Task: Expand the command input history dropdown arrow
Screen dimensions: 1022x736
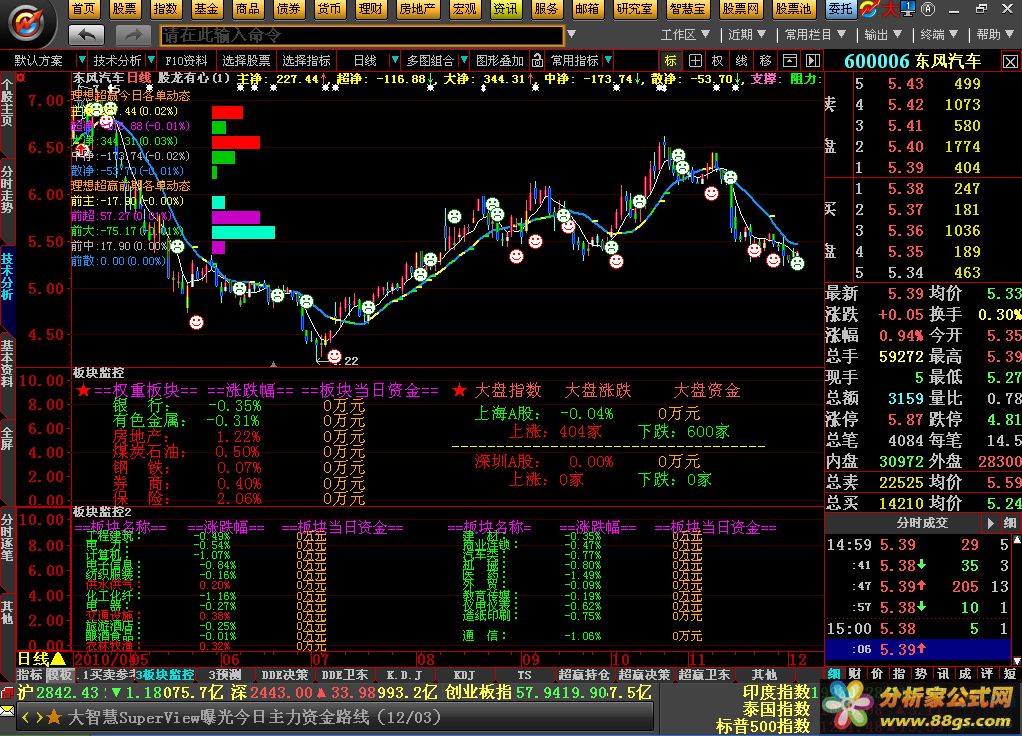Action: 572,35
